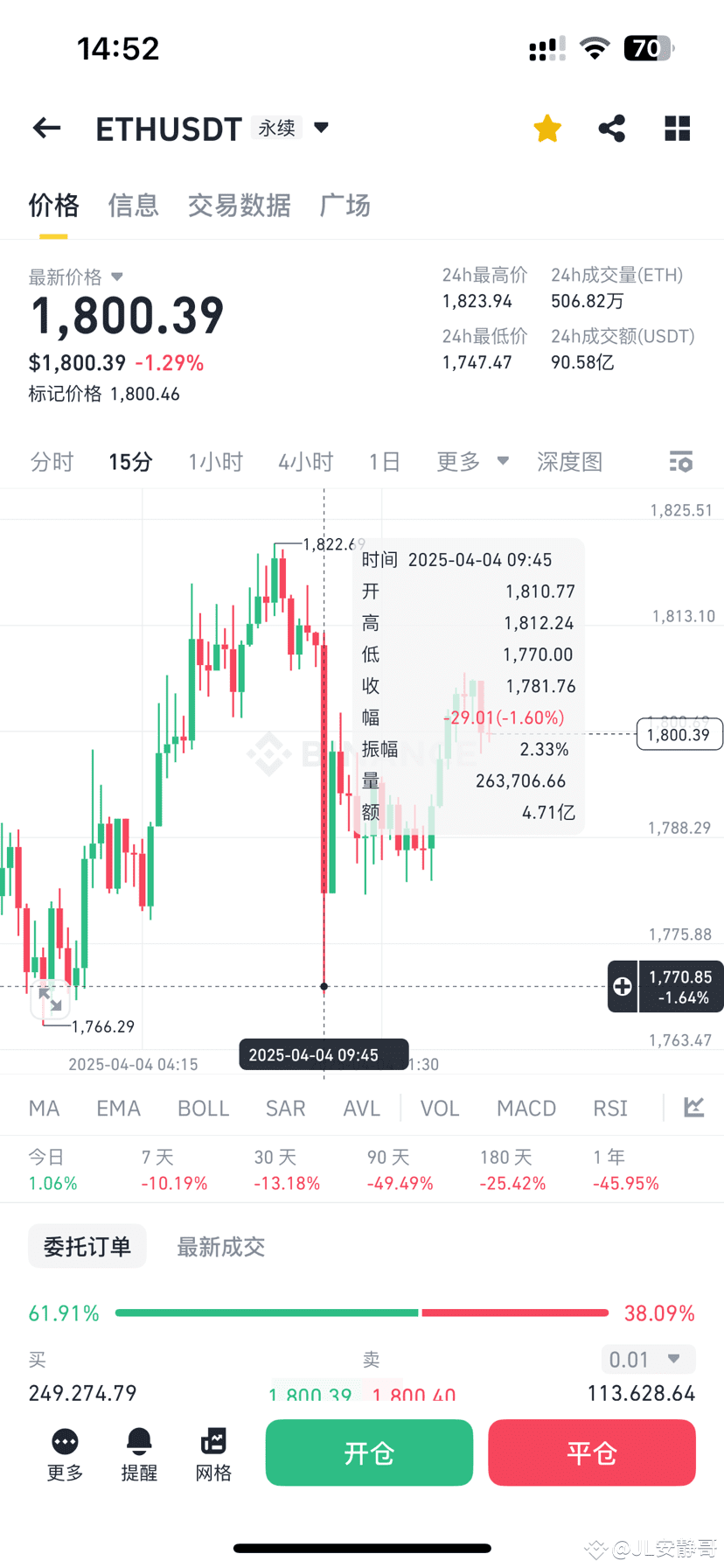Screen dimensions: 724x1568
Task: Enable the MACD indicator
Action: click(x=526, y=1108)
